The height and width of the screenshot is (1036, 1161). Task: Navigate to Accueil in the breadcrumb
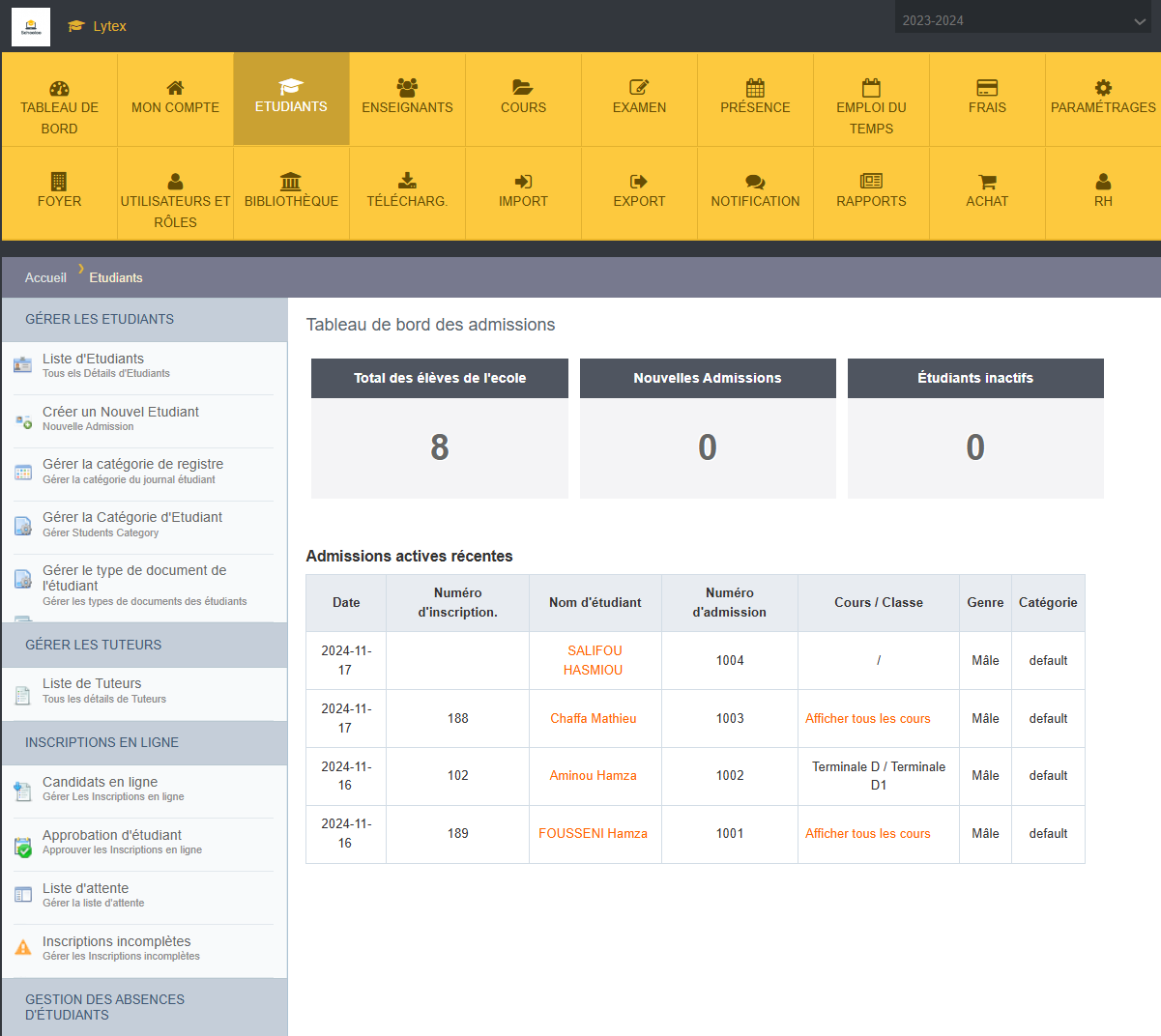click(x=45, y=277)
